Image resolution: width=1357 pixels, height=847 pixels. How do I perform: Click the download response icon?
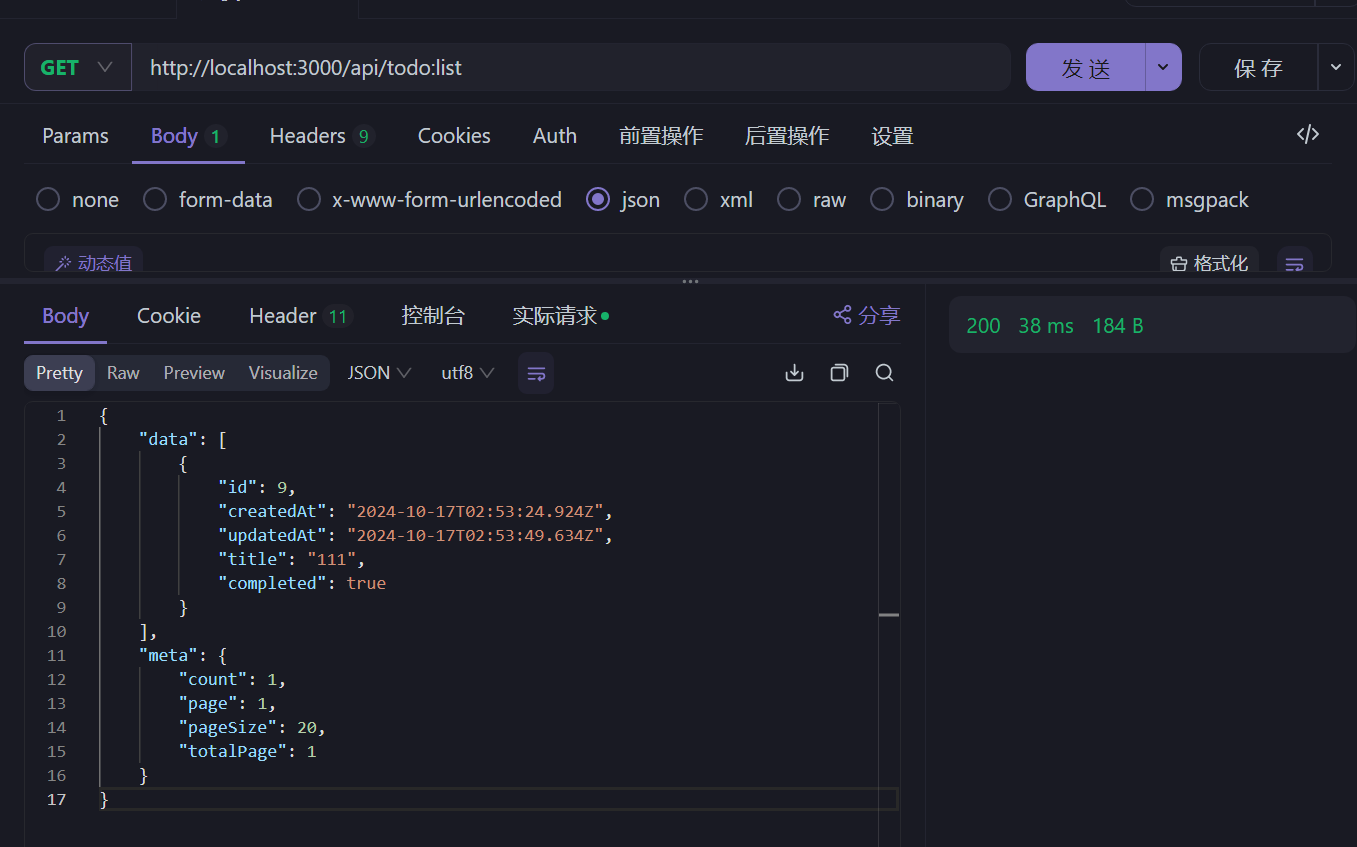[795, 373]
